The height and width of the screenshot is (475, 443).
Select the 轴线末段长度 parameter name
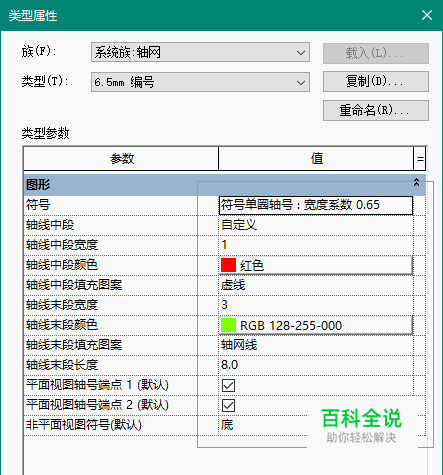tap(121, 365)
